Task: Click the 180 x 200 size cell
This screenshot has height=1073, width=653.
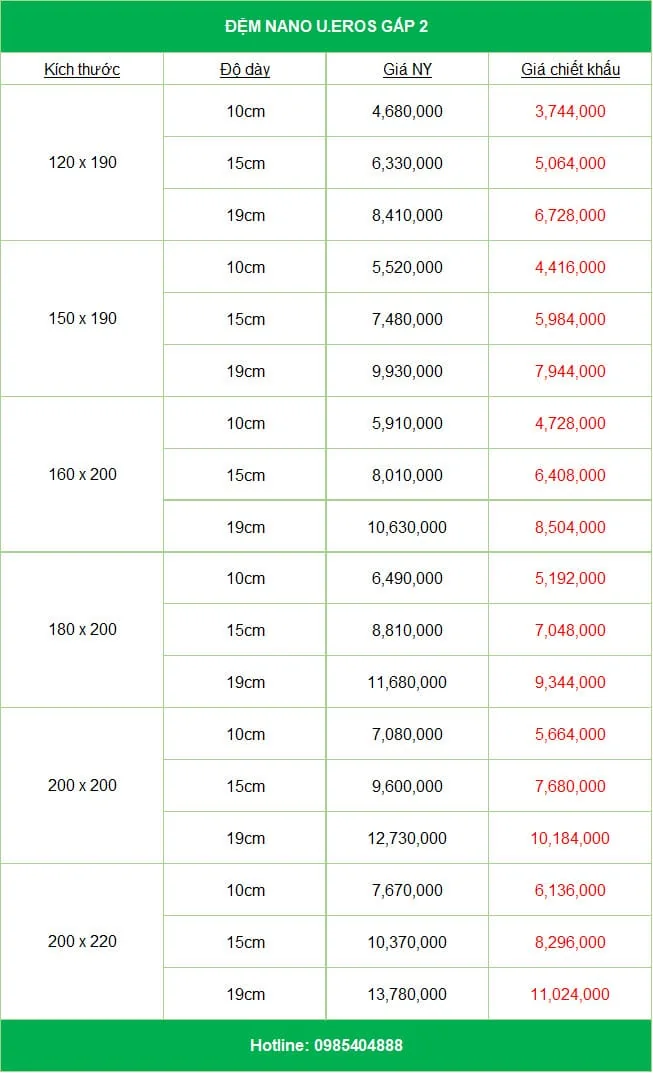Action: point(82,630)
